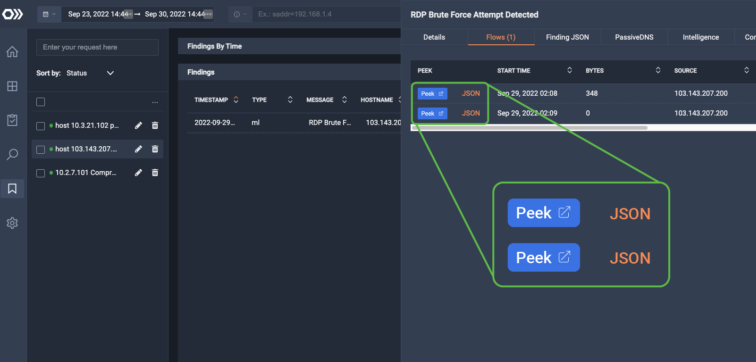
Task: Open the Finding JSON tab
Action: (x=567, y=37)
